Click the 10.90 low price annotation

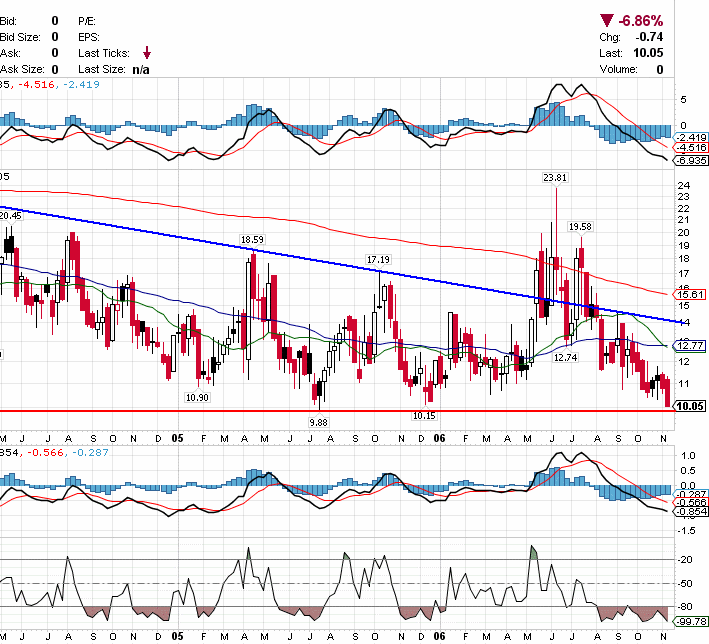tap(197, 397)
